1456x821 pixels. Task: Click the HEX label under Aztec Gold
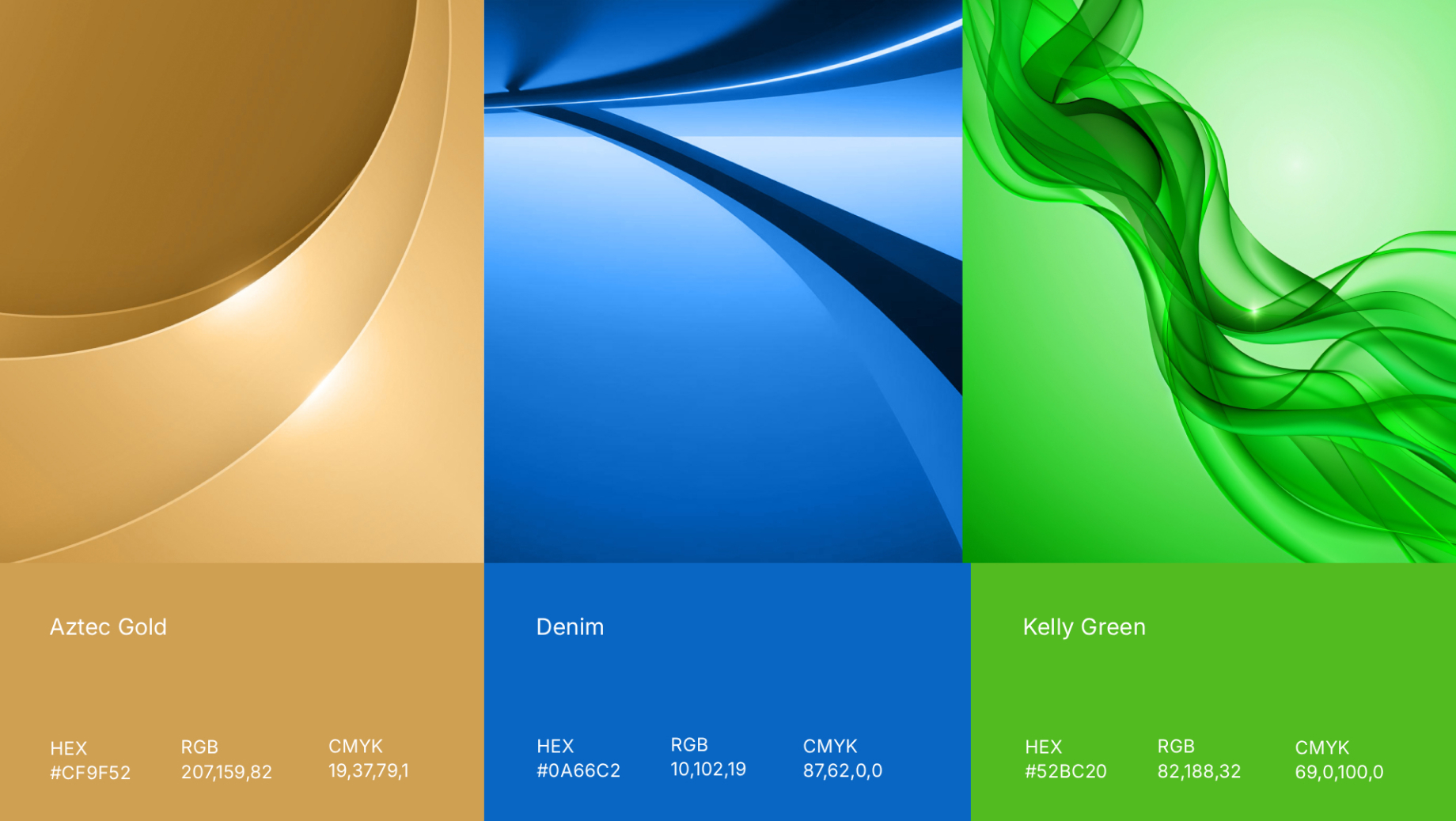(x=69, y=748)
